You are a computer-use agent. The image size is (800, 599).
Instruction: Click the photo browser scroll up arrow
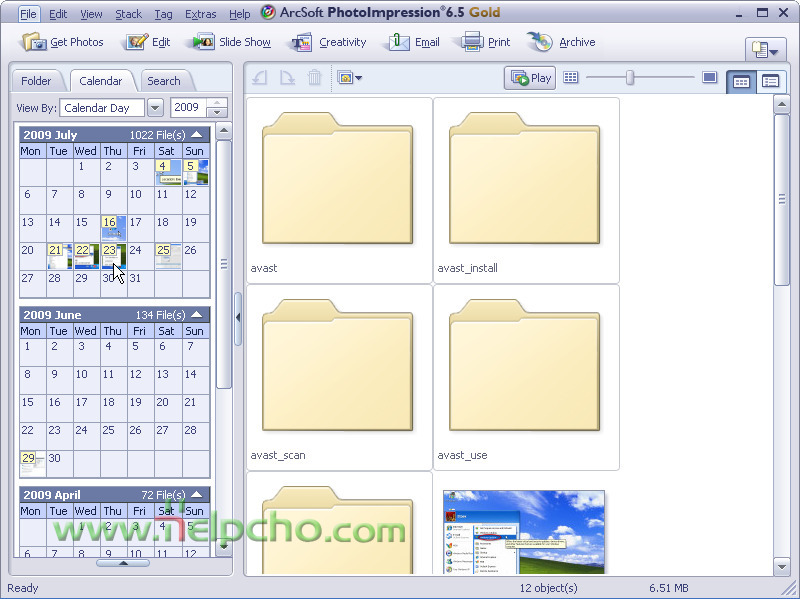[782, 105]
